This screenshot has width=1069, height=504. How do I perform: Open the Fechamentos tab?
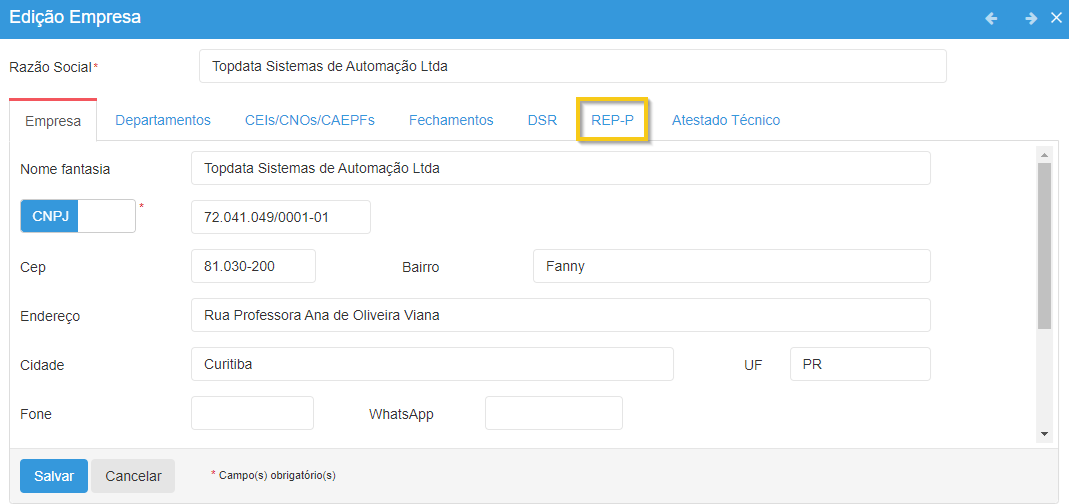(451, 120)
